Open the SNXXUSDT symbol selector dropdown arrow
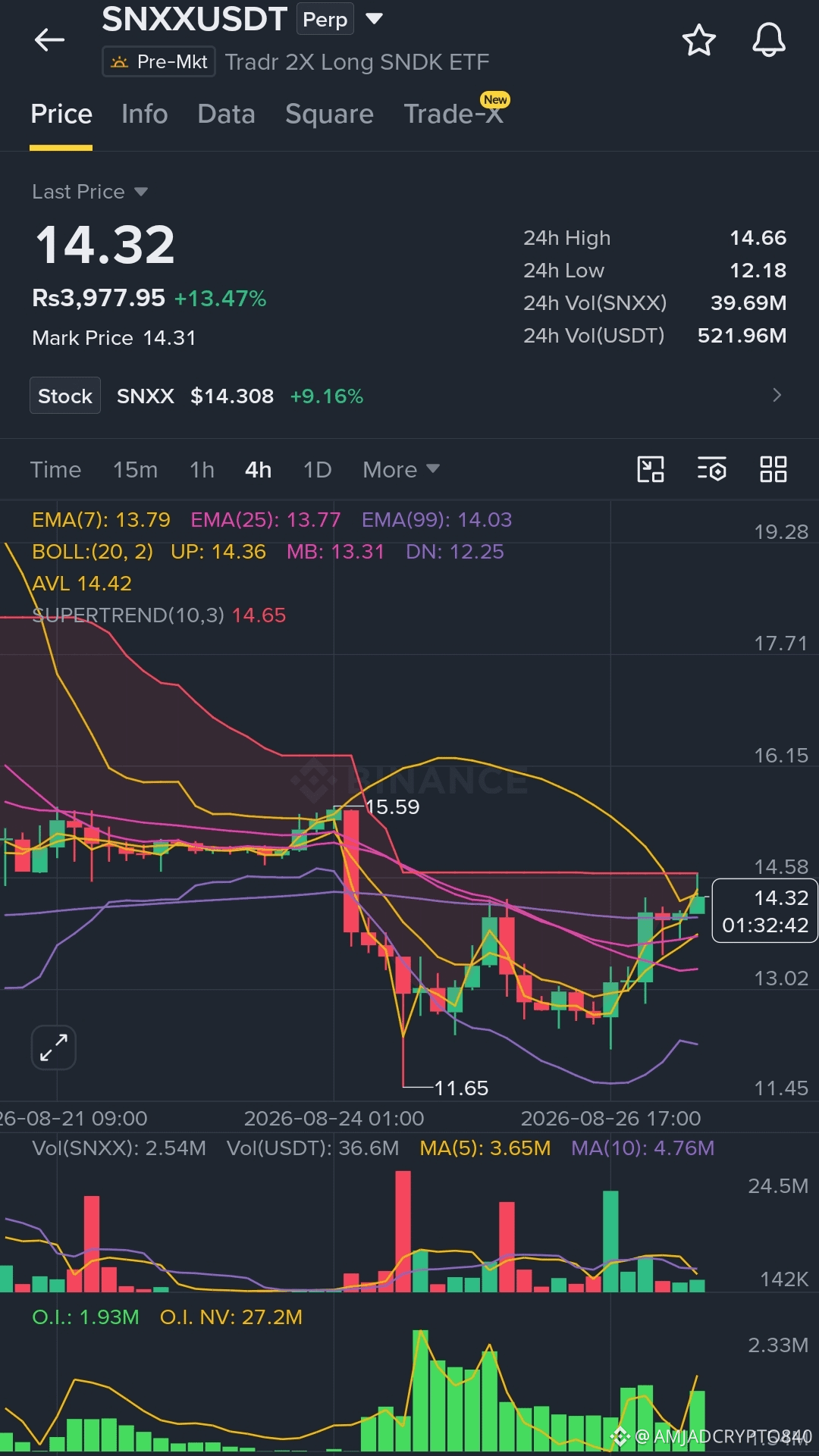 point(374,18)
